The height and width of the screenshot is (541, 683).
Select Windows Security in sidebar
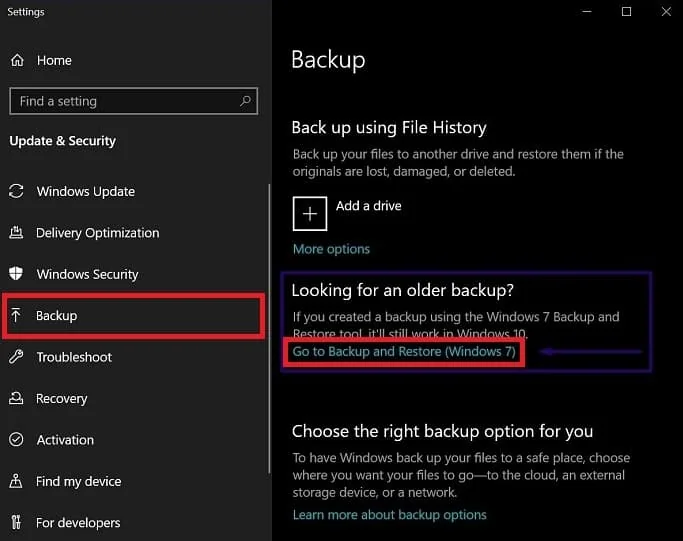click(x=88, y=274)
